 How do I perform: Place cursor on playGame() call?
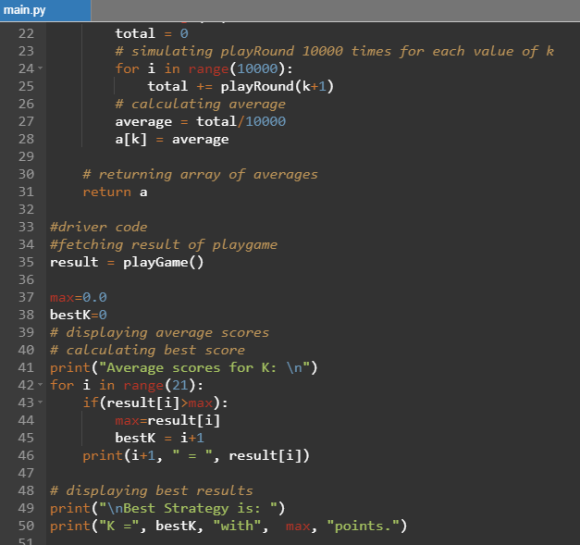point(163,262)
